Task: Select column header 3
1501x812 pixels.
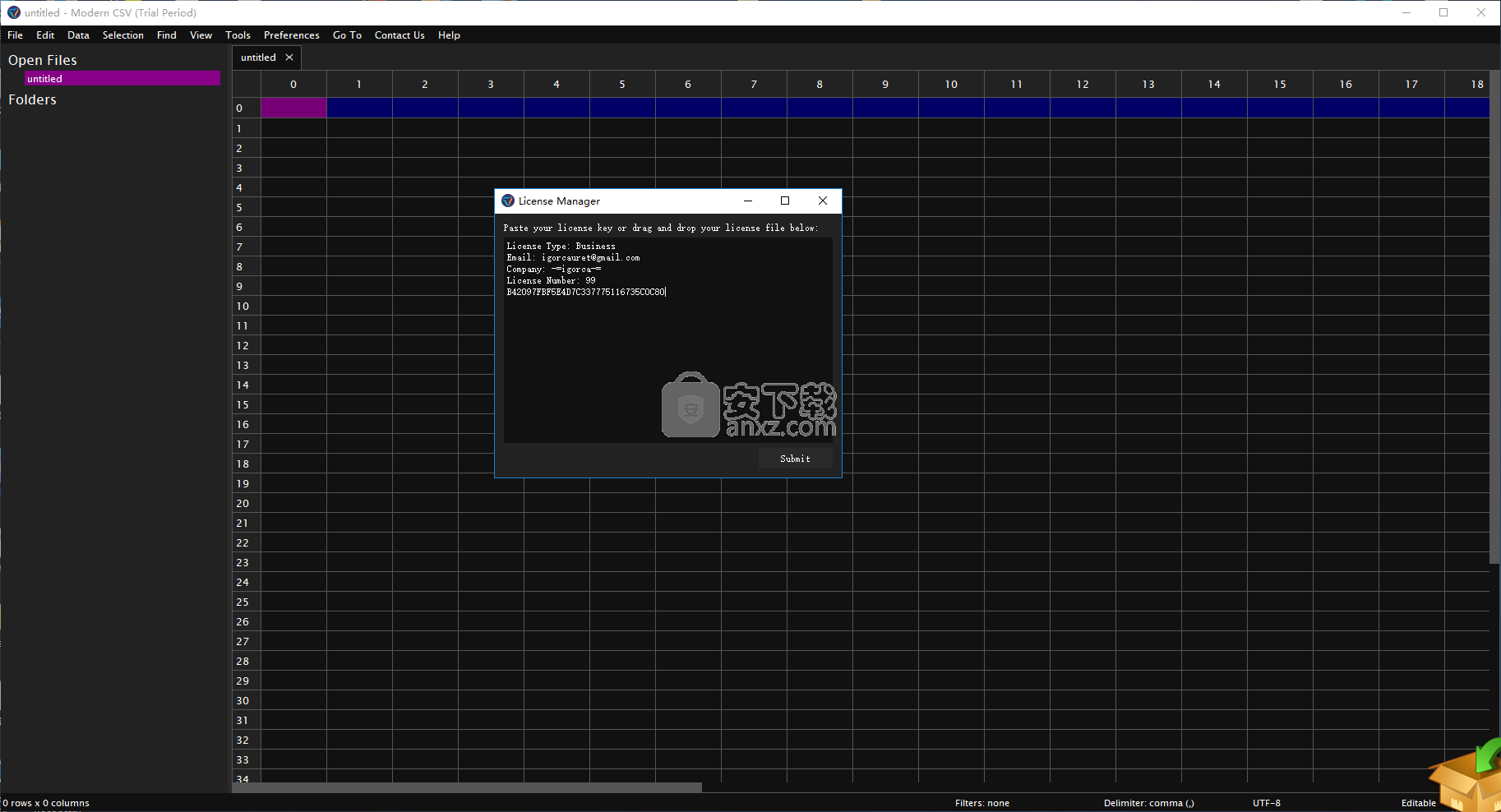Action: 491,84
